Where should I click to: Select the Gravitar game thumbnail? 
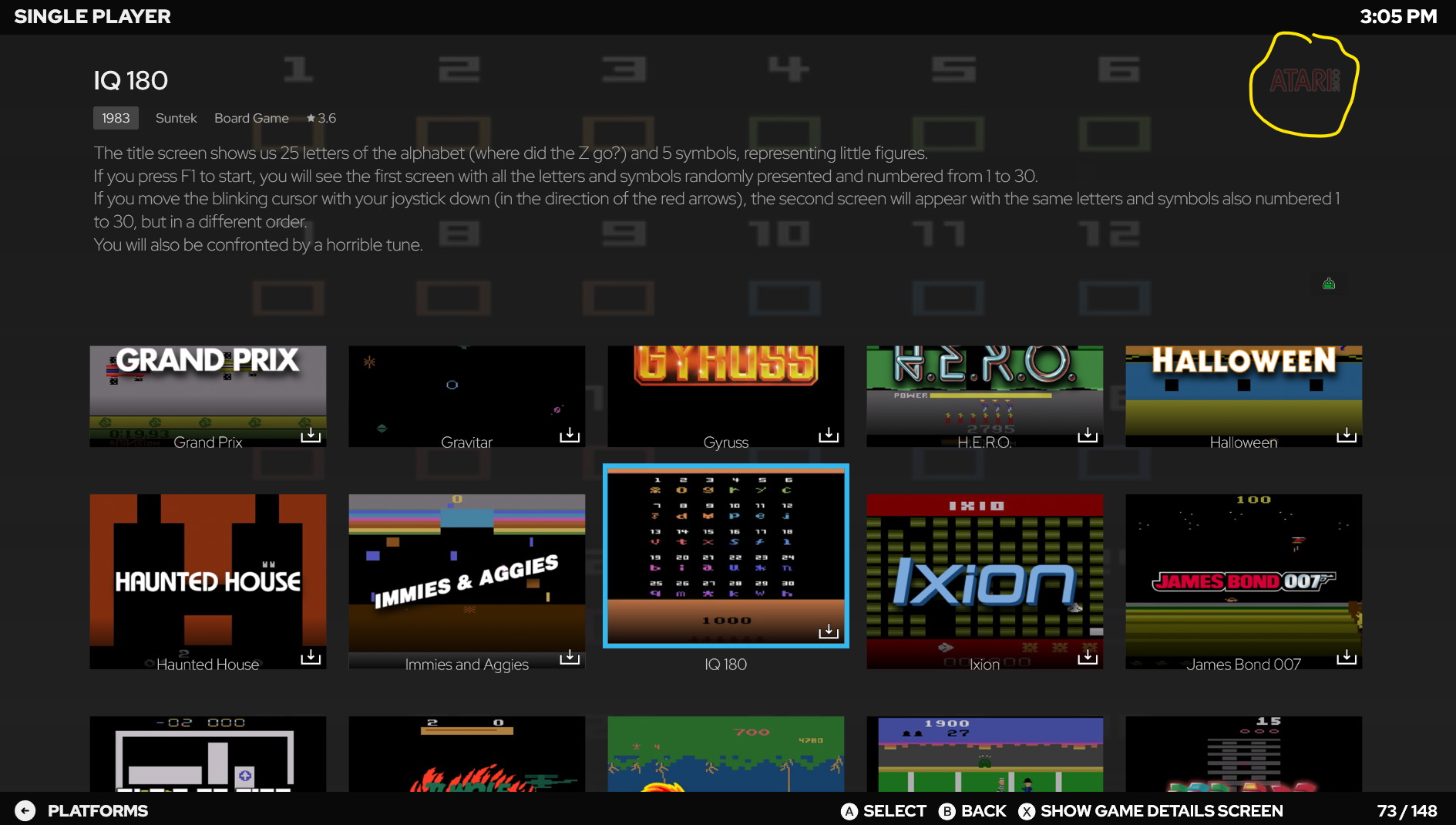[467, 396]
